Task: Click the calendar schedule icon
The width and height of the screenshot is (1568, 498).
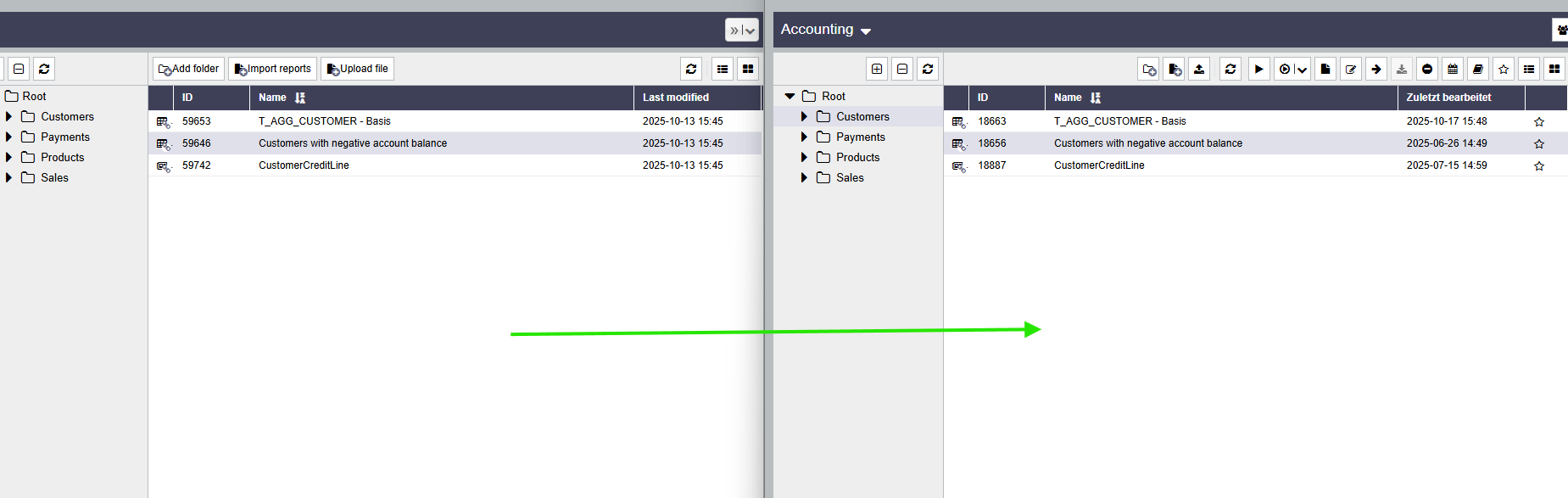Action: pos(1453,70)
